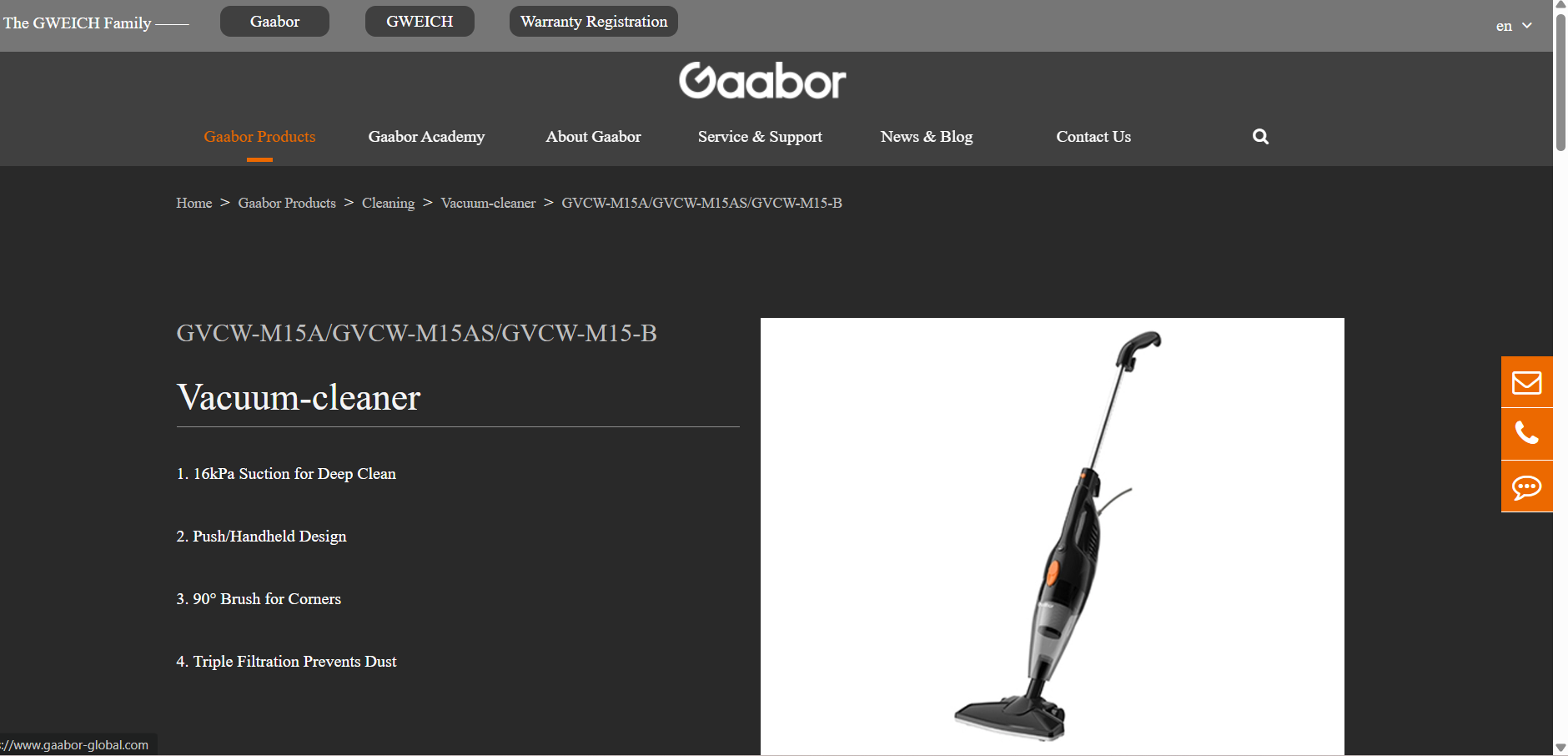1568x756 pixels.
Task: Click the Gaabor logo
Action: pos(762,81)
